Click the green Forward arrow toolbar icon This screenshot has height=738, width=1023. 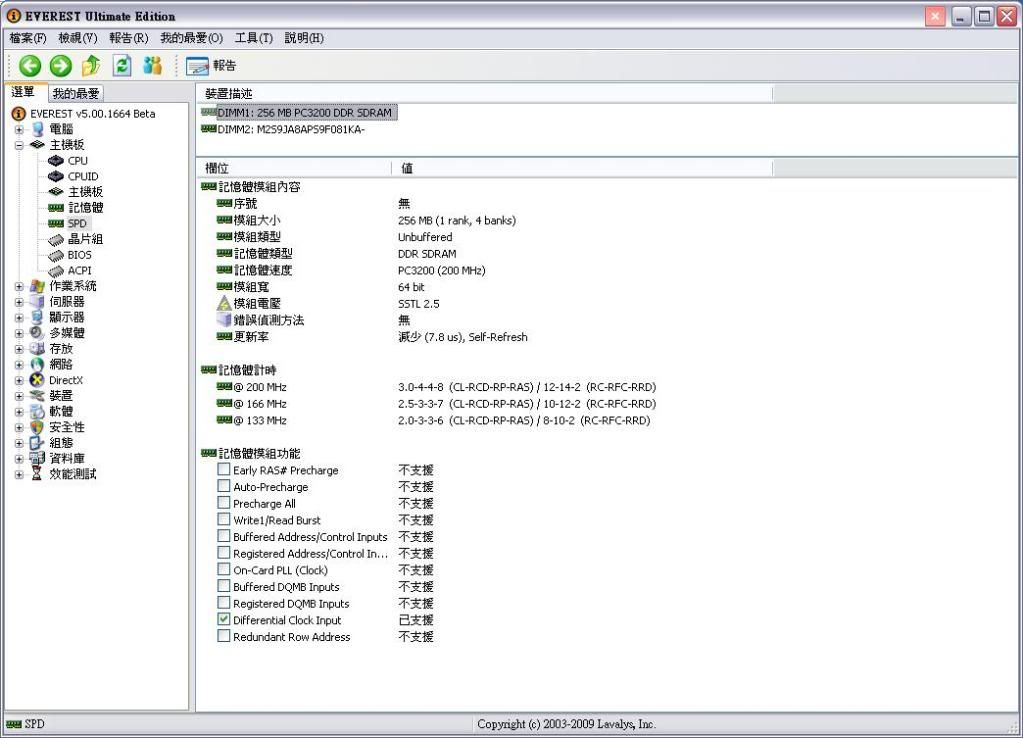61,65
